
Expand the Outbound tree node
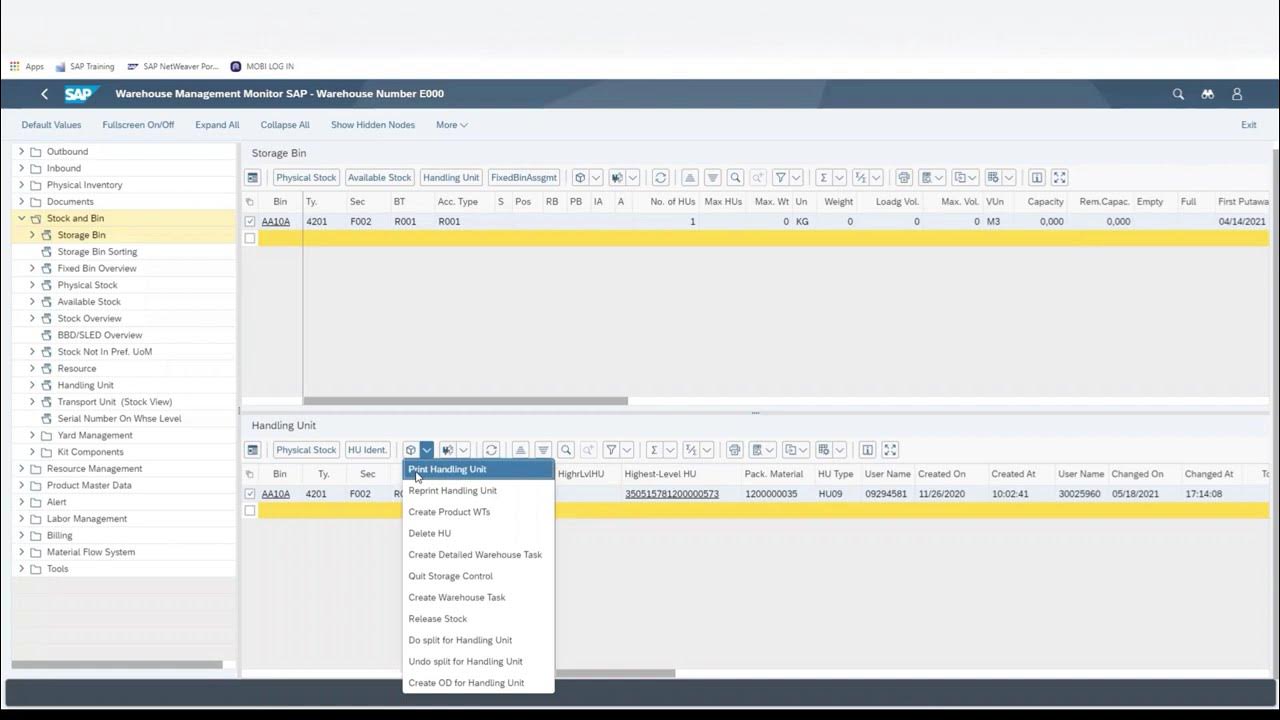pyautogui.click(x=21, y=151)
